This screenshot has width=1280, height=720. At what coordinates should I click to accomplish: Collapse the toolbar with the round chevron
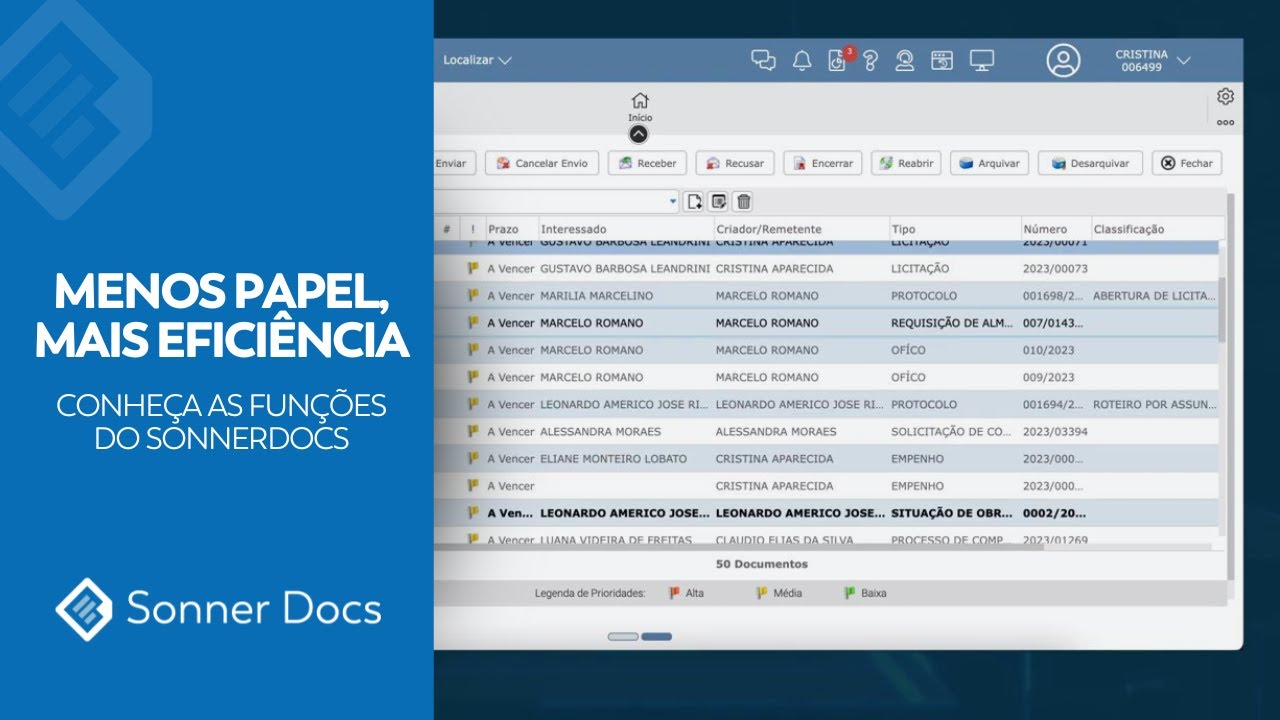coord(639,134)
